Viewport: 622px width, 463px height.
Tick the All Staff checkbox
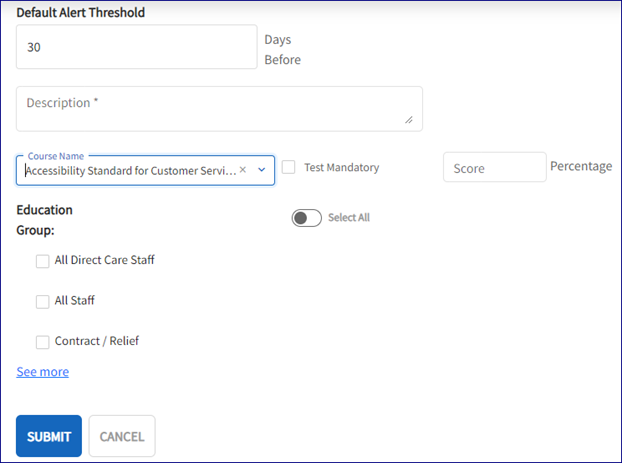(x=42, y=301)
